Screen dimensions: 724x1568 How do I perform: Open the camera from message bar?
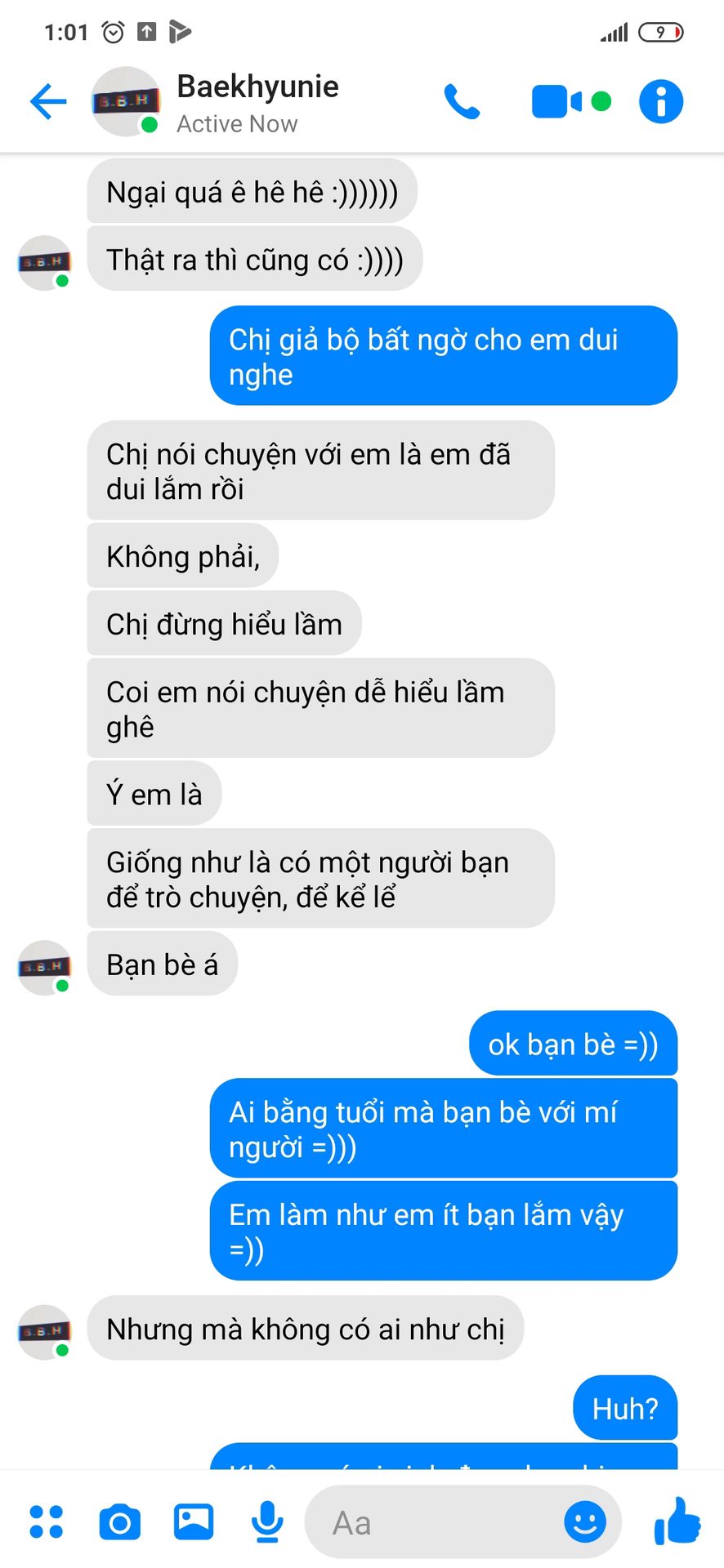(119, 1521)
